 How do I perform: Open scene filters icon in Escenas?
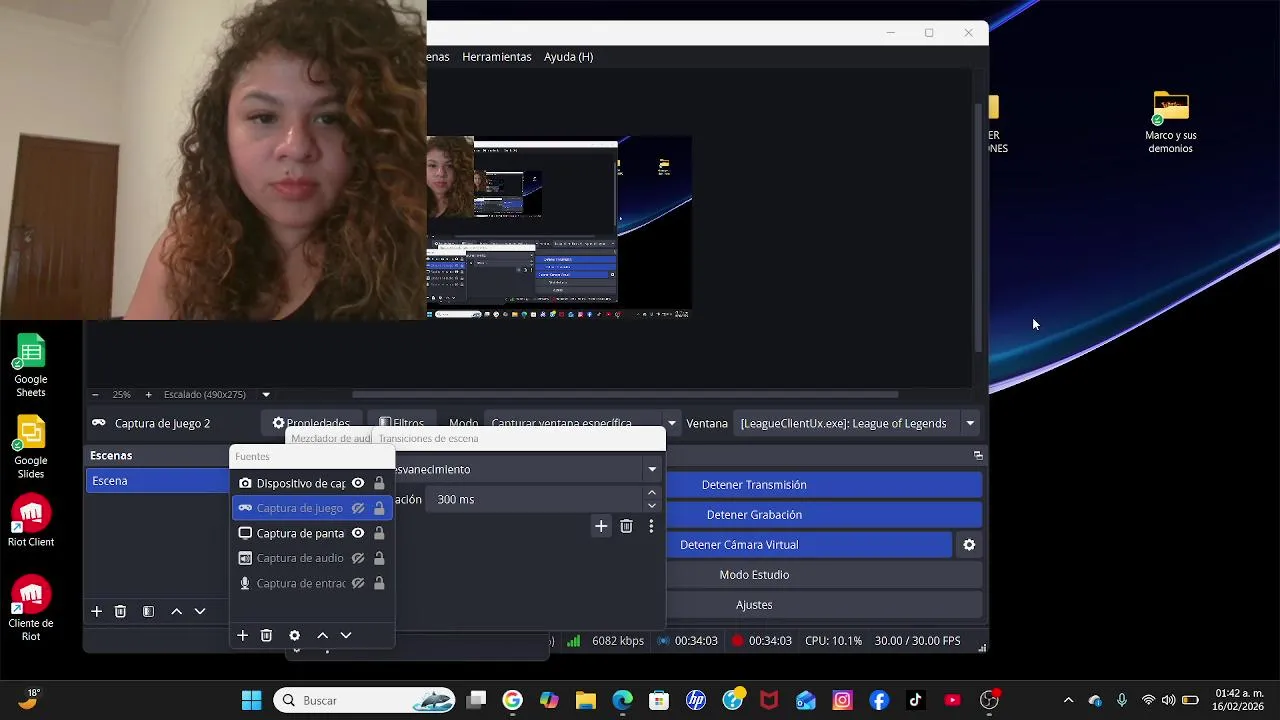point(148,611)
